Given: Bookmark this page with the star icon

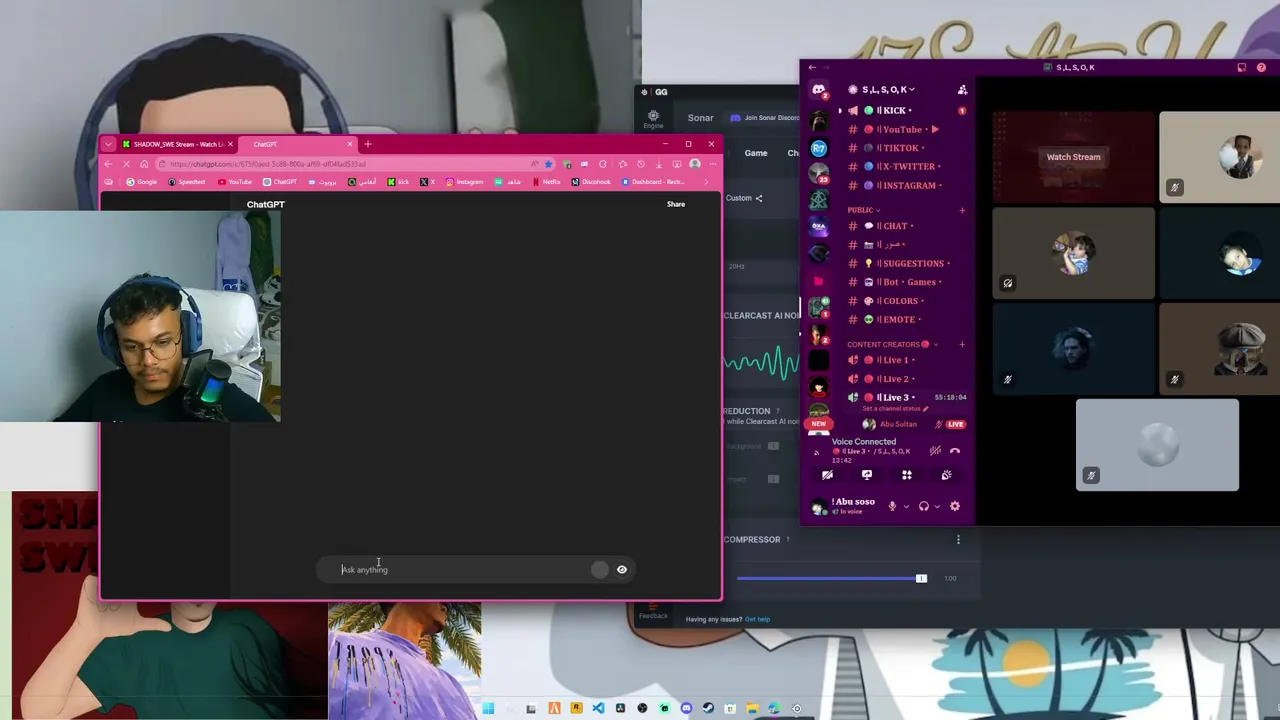Looking at the screenshot, I should pyautogui.click(x=548, y=164).
